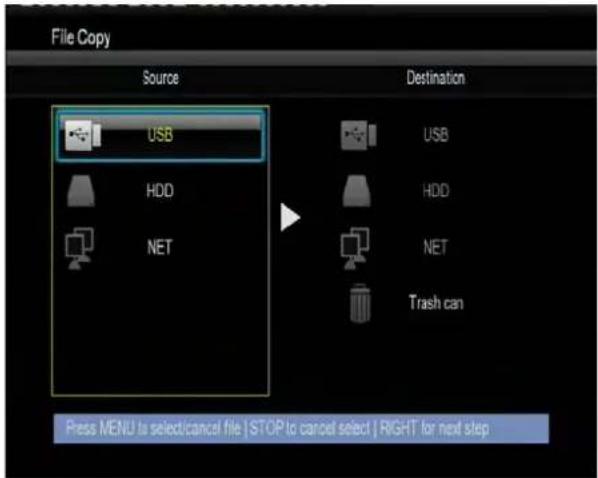Viewport: 598px width, 478px height.
Task: Choose the HDD label in Destination
Action: coord(436,190)
